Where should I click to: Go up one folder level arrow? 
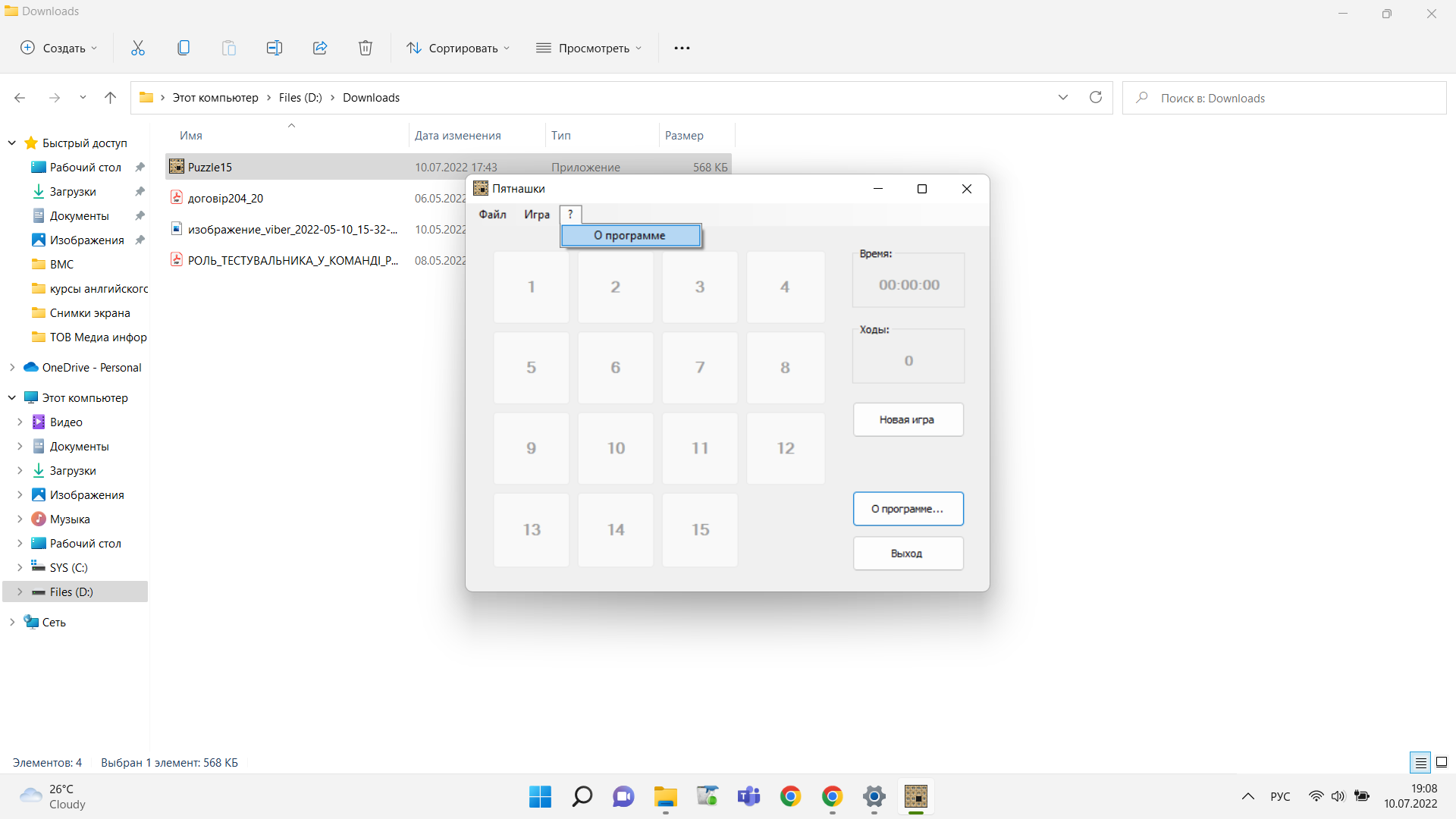click(110, 97)
